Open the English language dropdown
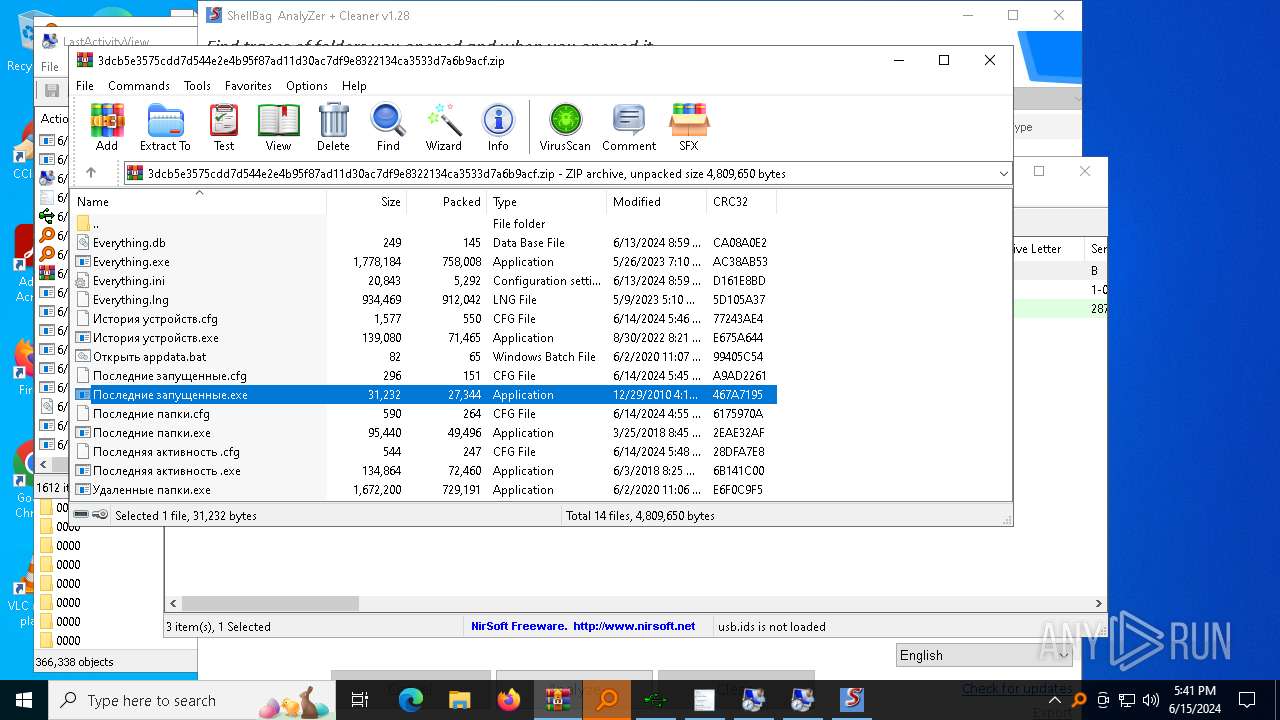The image size is (1280, 720). coord(984,655)
